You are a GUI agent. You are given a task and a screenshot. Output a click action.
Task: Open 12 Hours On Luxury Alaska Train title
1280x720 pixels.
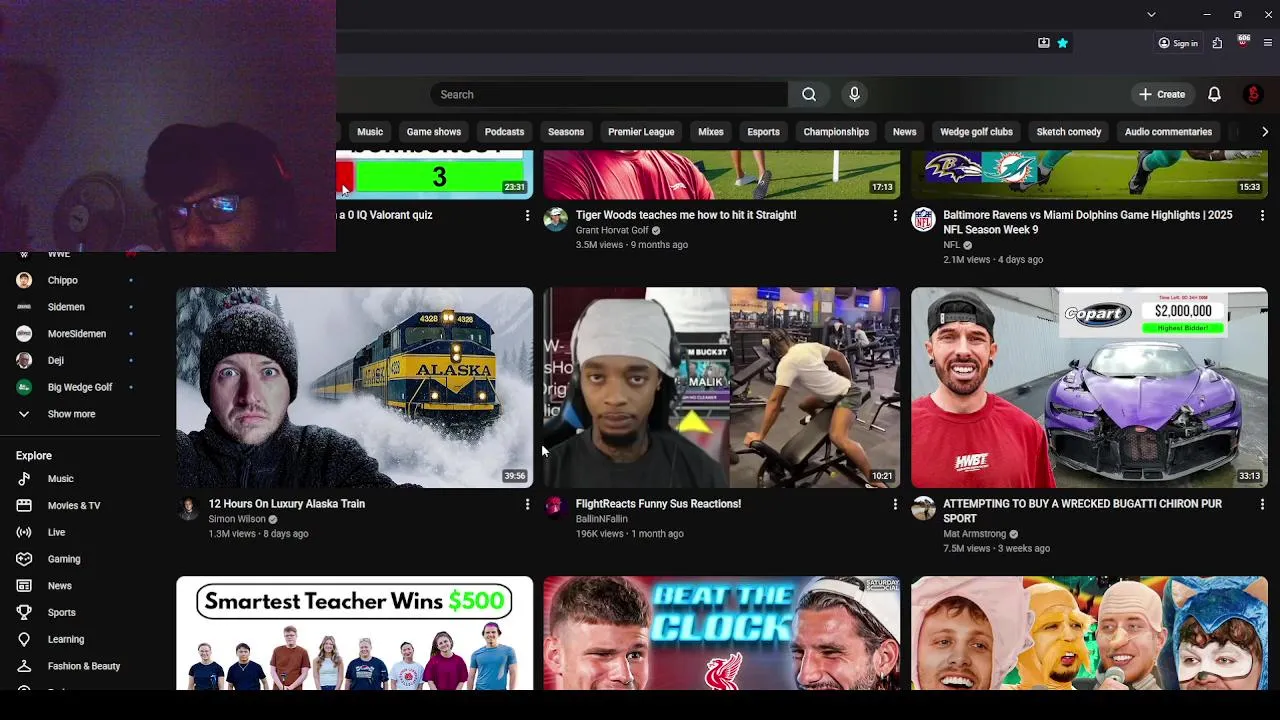click(x=287, y=504)
